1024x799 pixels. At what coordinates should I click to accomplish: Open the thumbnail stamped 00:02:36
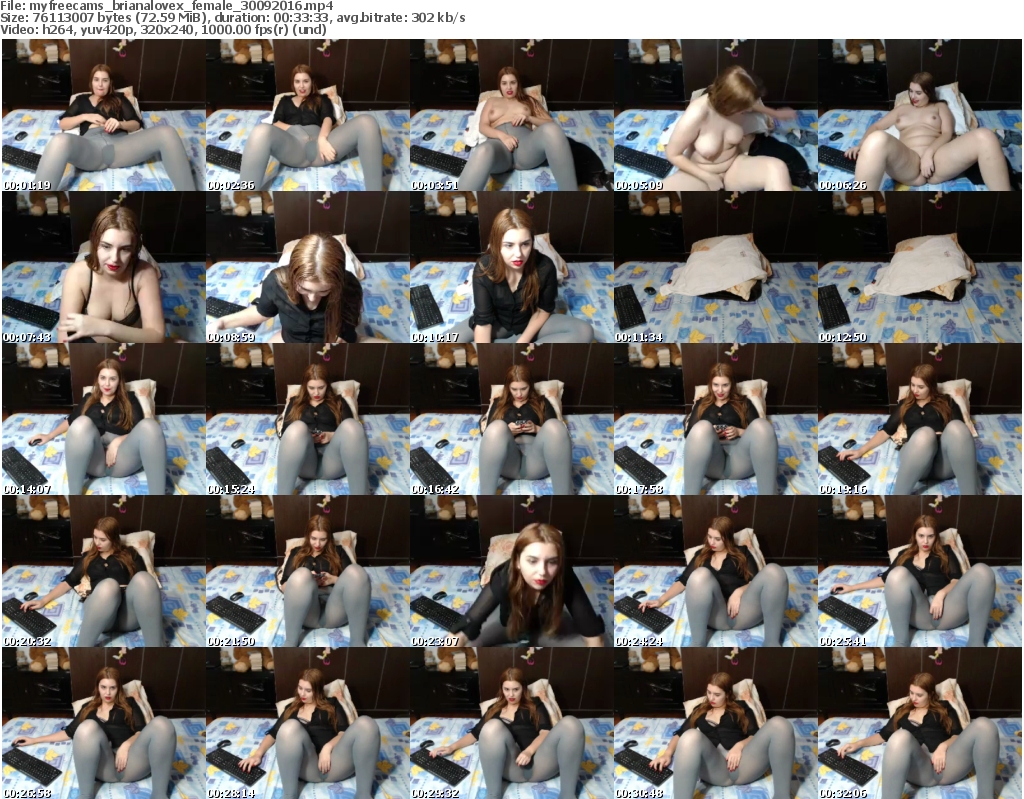point(308,115)
